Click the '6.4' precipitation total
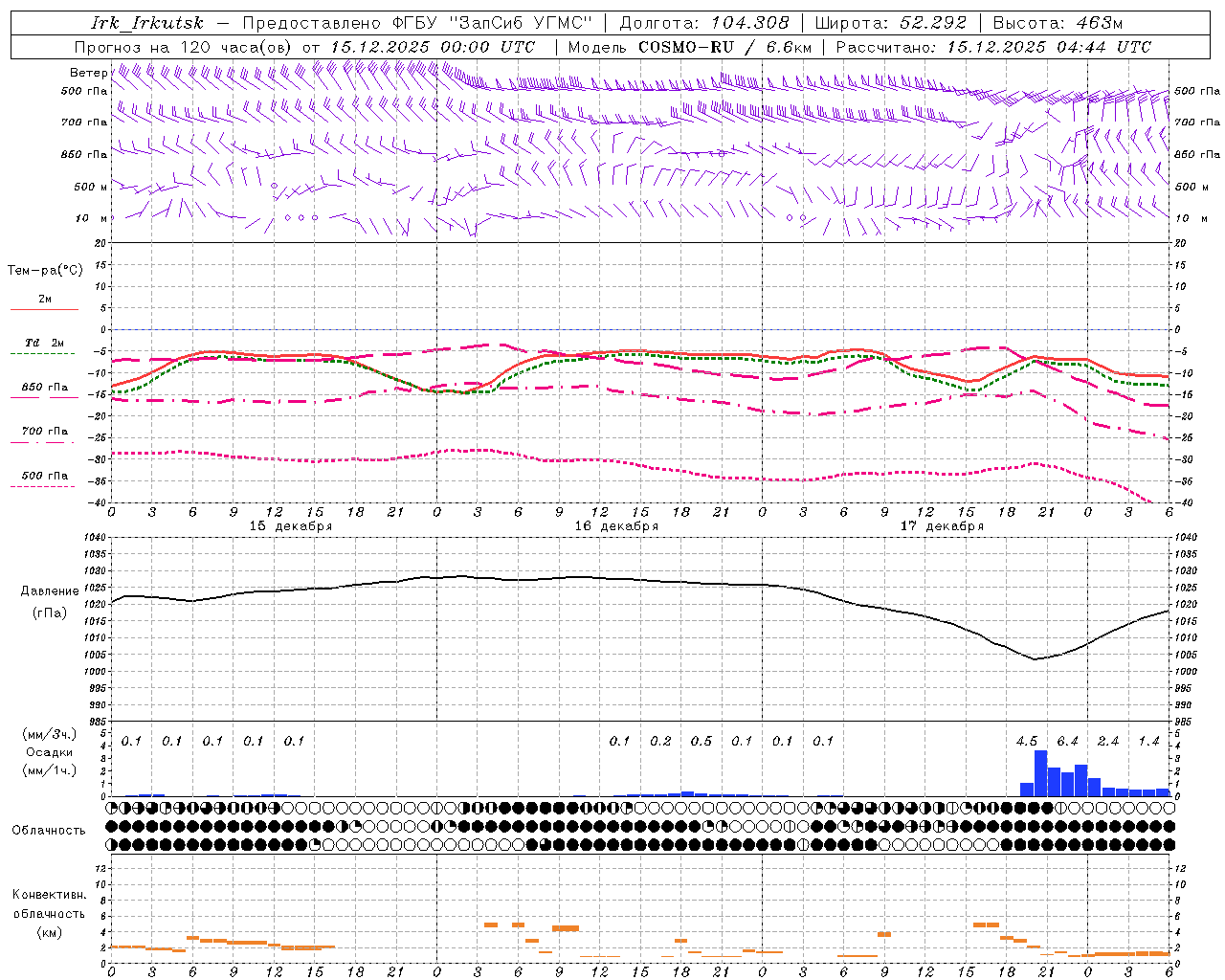Viewport: 1225px width, 980px height. coord(1068,742)
